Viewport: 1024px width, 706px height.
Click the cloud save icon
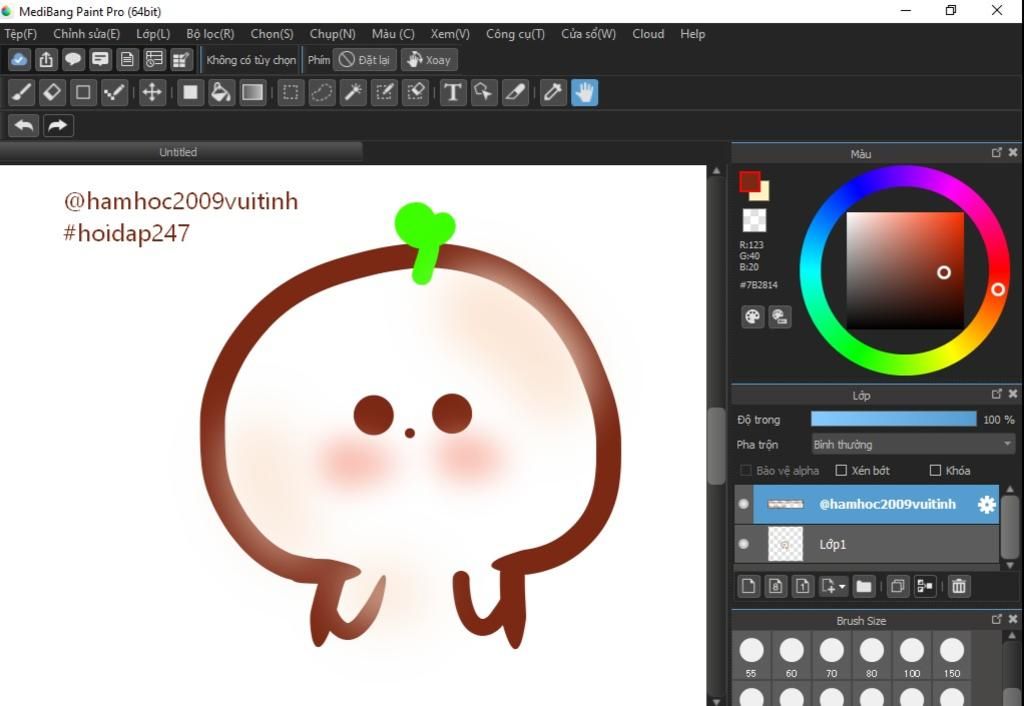tap(19, 59)
